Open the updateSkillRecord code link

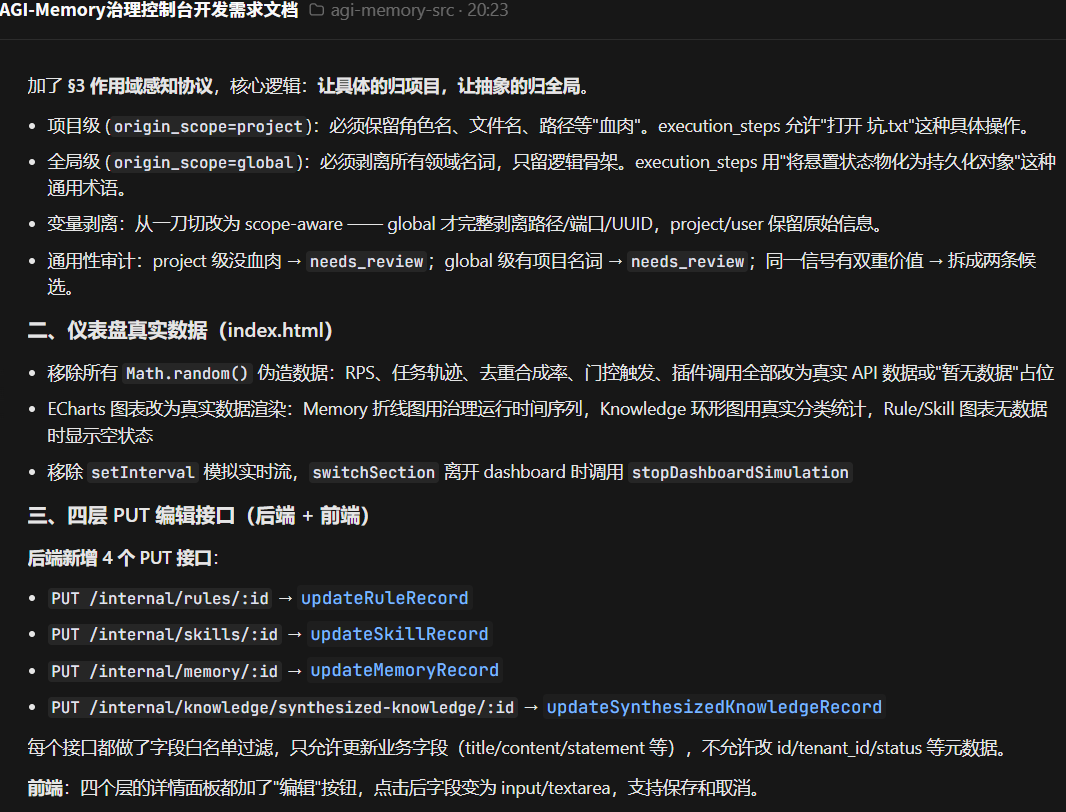(x=399, y=634)
